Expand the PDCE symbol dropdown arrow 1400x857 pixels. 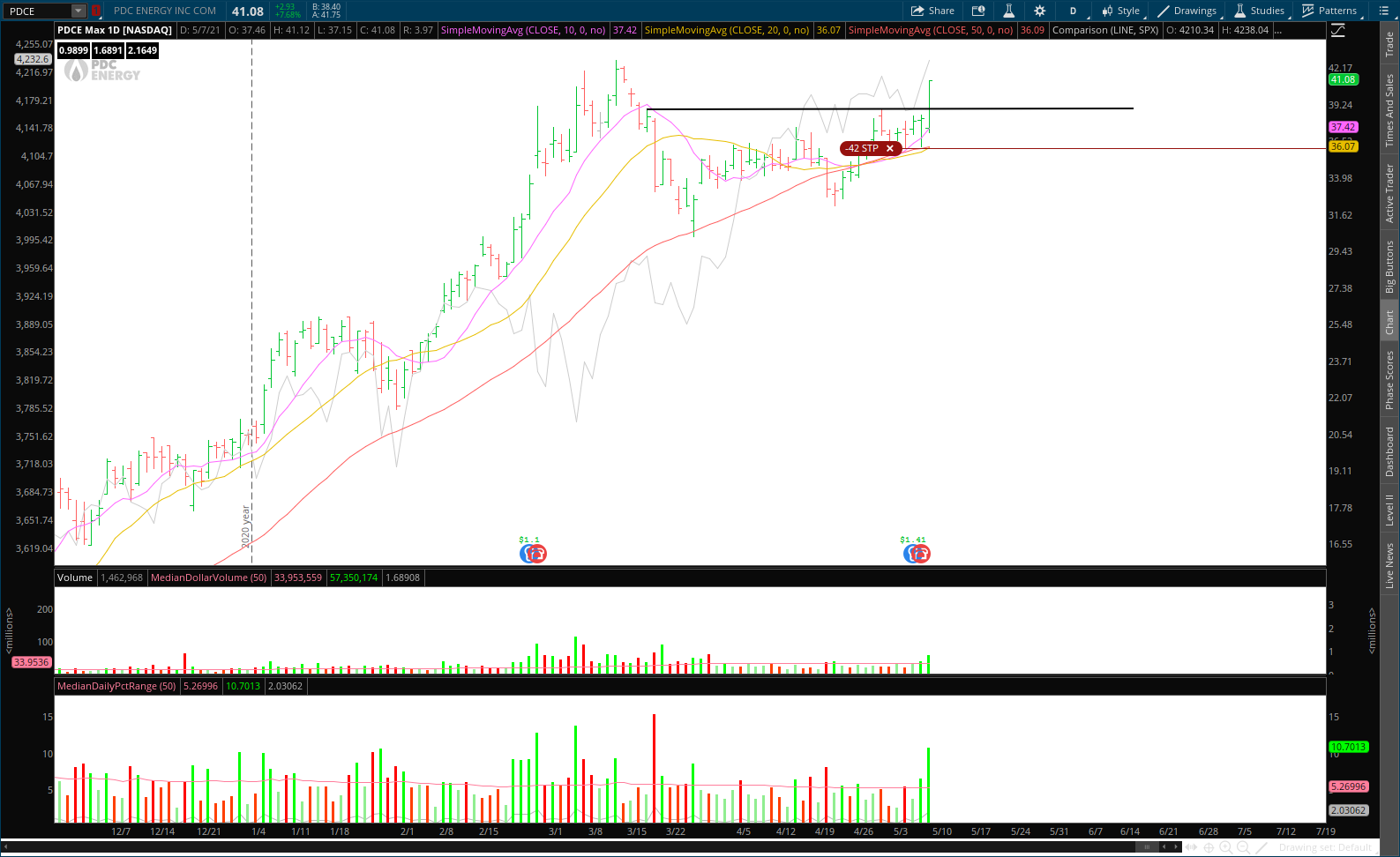click(78, 11)
